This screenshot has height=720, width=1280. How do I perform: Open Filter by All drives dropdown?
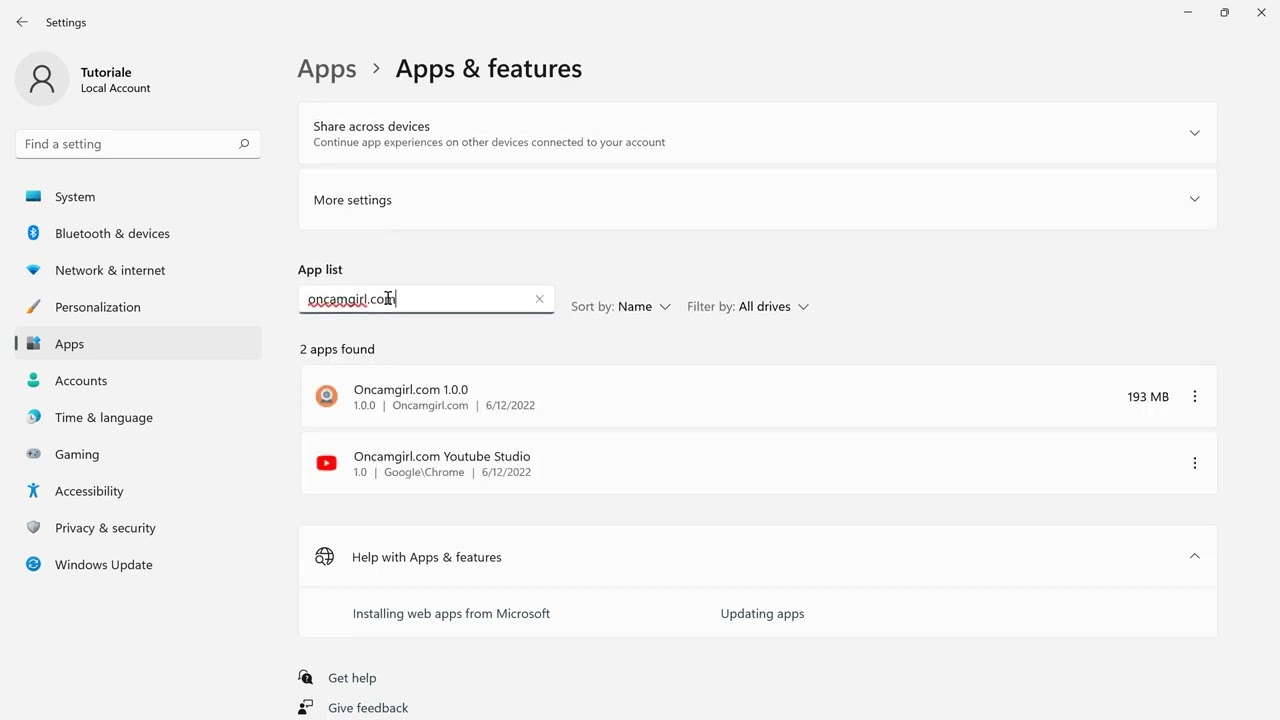(x=748, y=307)
